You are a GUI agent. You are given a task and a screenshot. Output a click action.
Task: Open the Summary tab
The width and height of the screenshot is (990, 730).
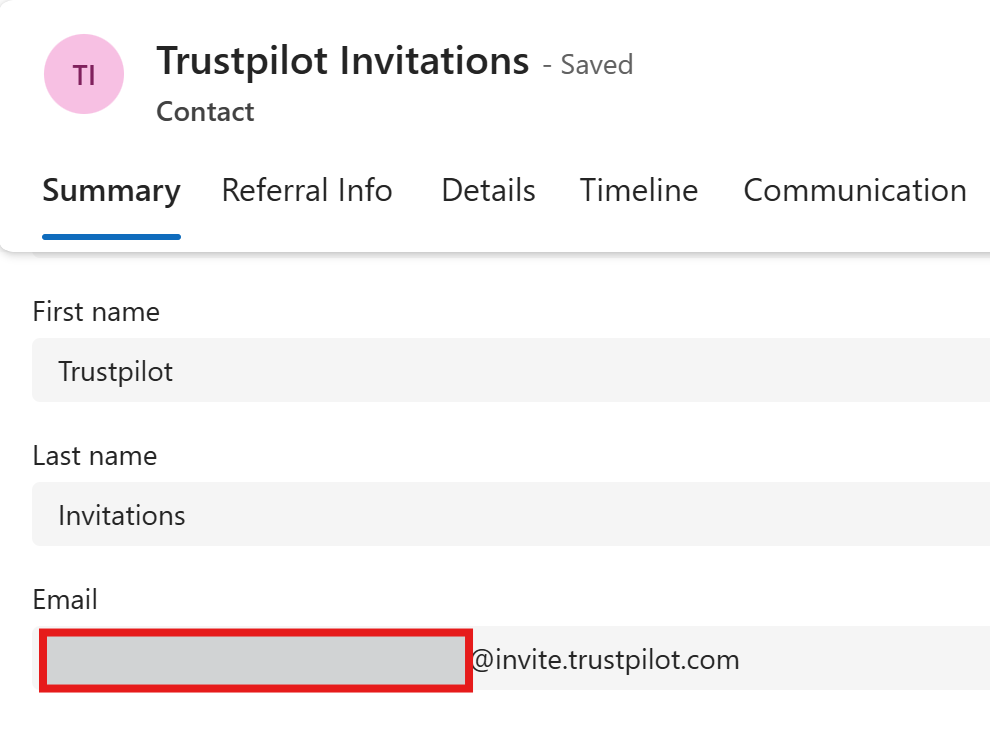point(111,190)
